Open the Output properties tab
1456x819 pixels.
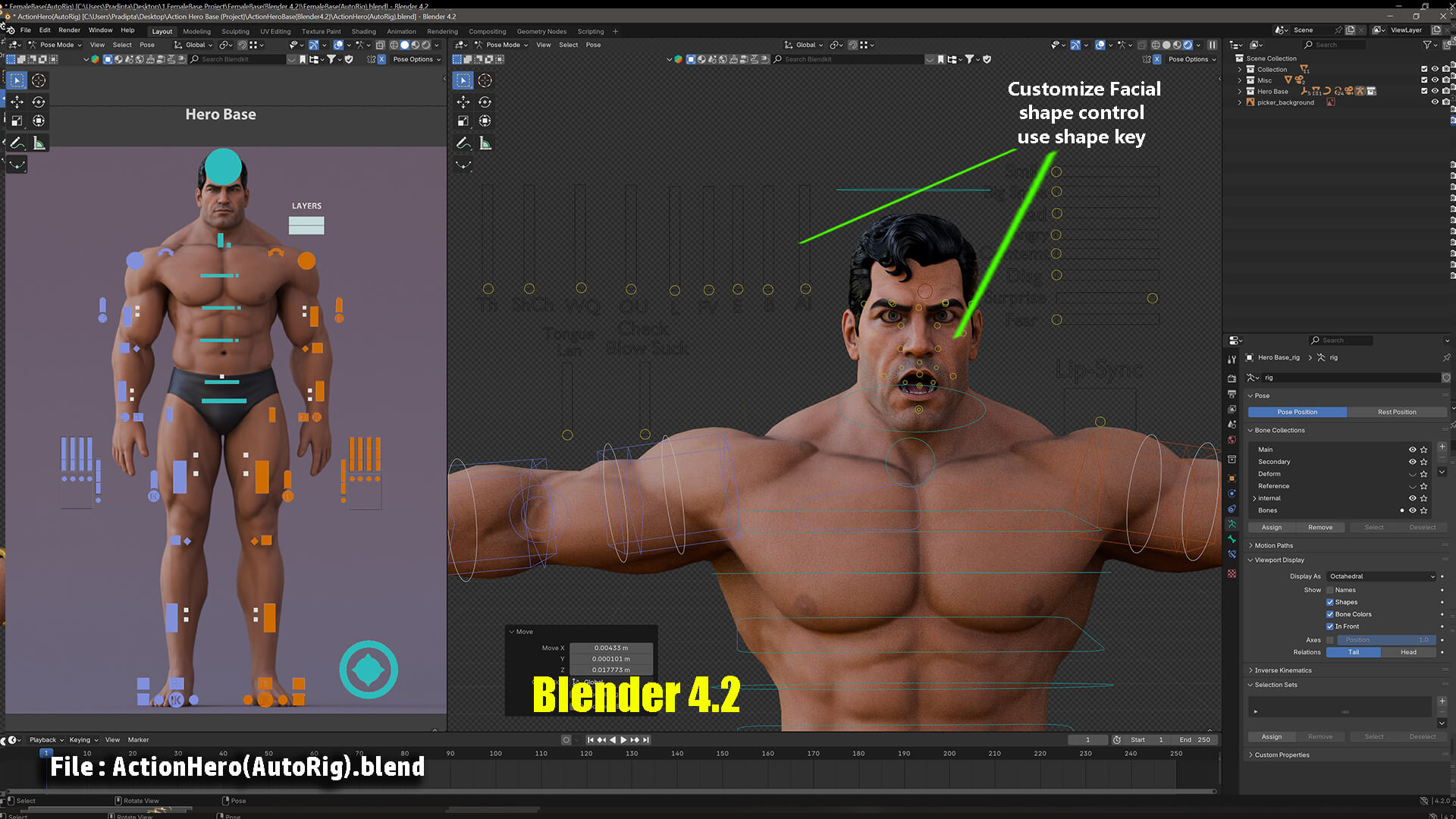(1232, 394)
